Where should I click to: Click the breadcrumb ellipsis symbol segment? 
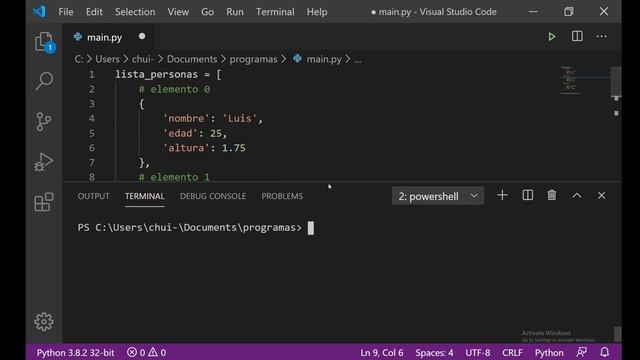[x=358, y=60]
